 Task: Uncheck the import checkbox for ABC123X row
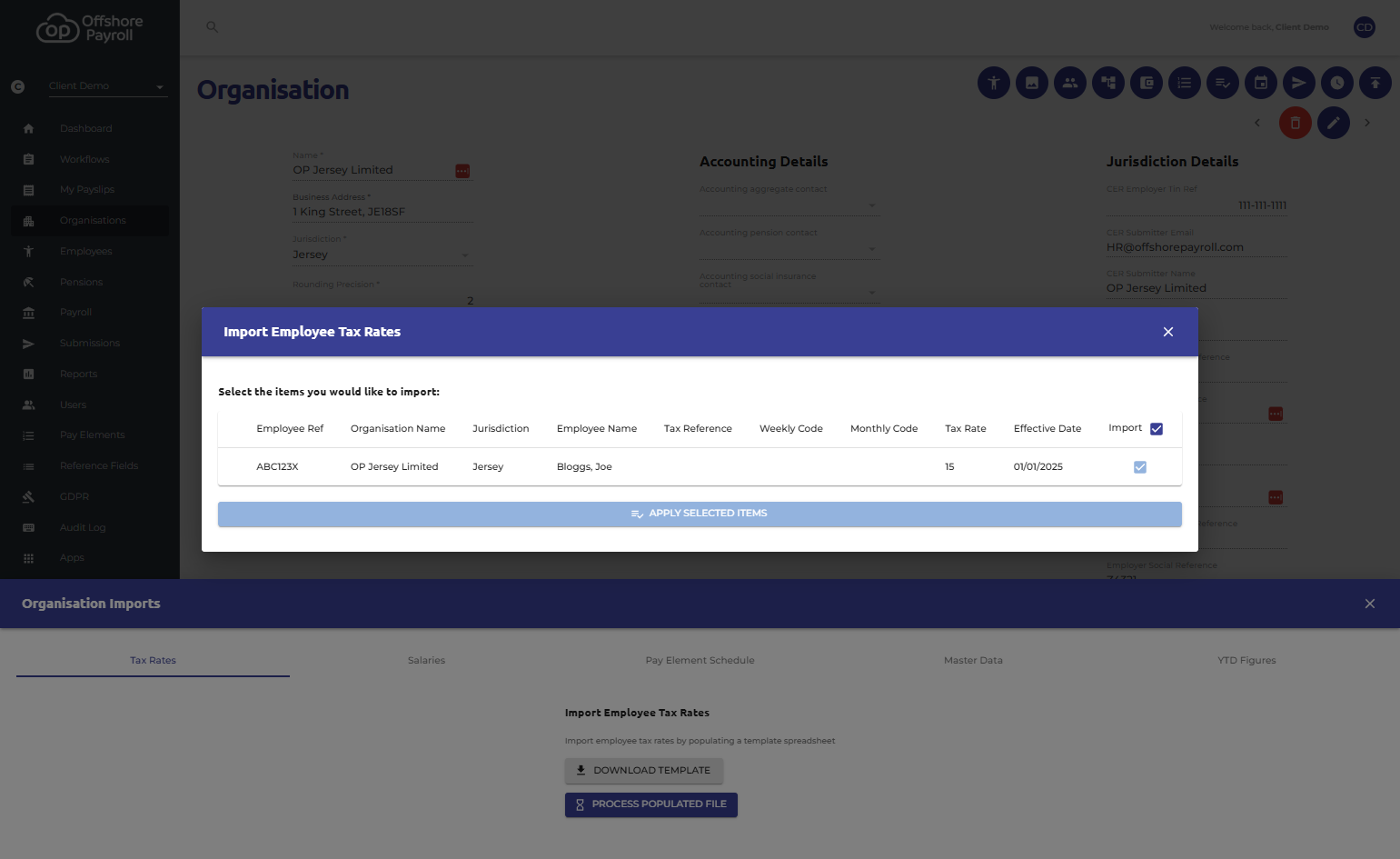tap(1140, 467)
